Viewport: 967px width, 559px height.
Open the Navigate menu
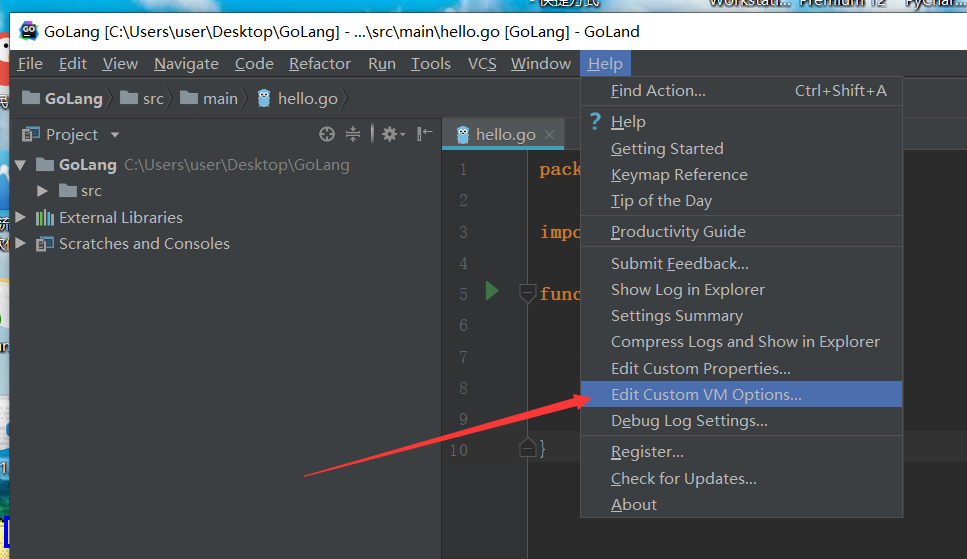(186, 64)
